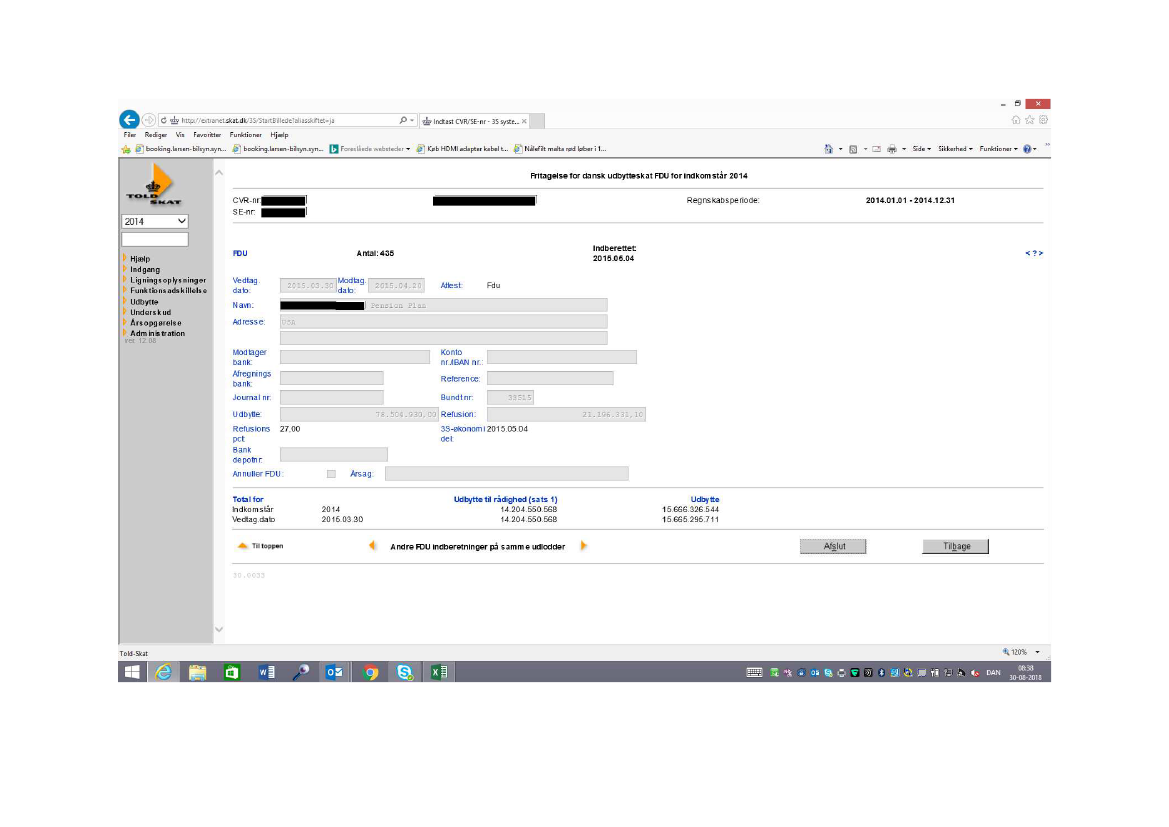
Task: Open the Vis menu
Action: click(180, 135)
